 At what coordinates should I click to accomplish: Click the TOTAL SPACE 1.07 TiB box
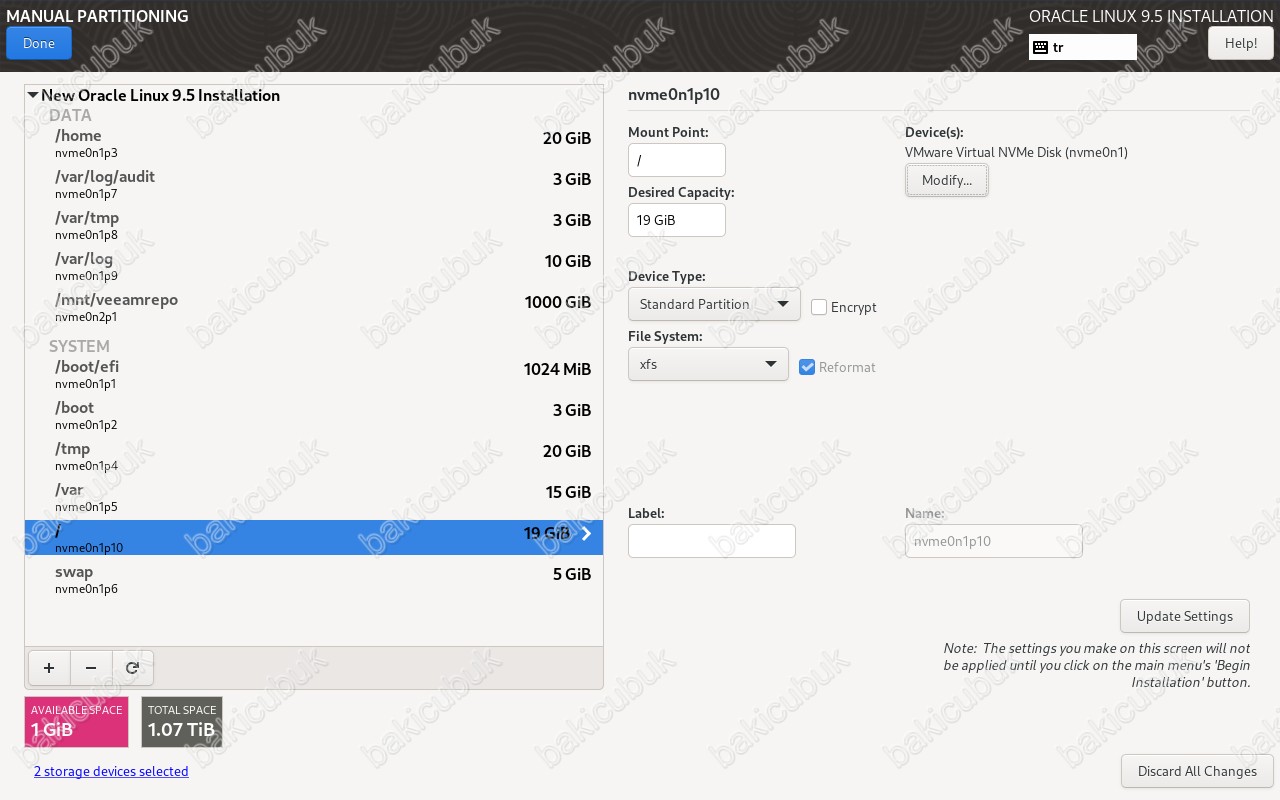click(182, 722)
